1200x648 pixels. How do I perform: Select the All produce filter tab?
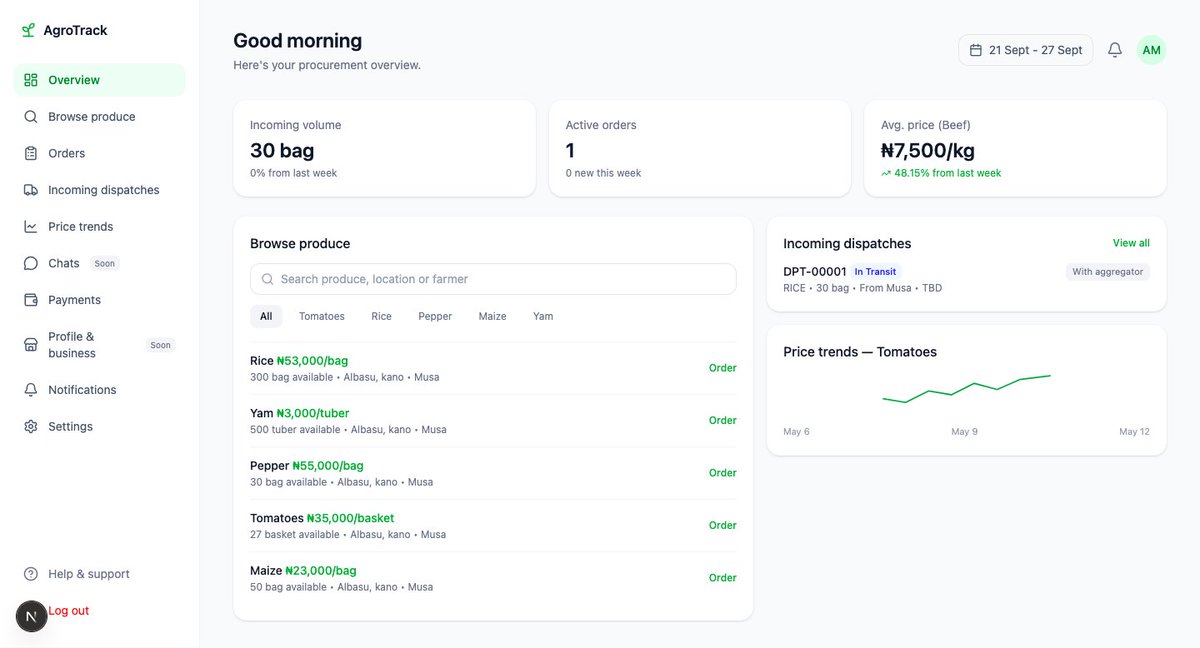[266, 316]
